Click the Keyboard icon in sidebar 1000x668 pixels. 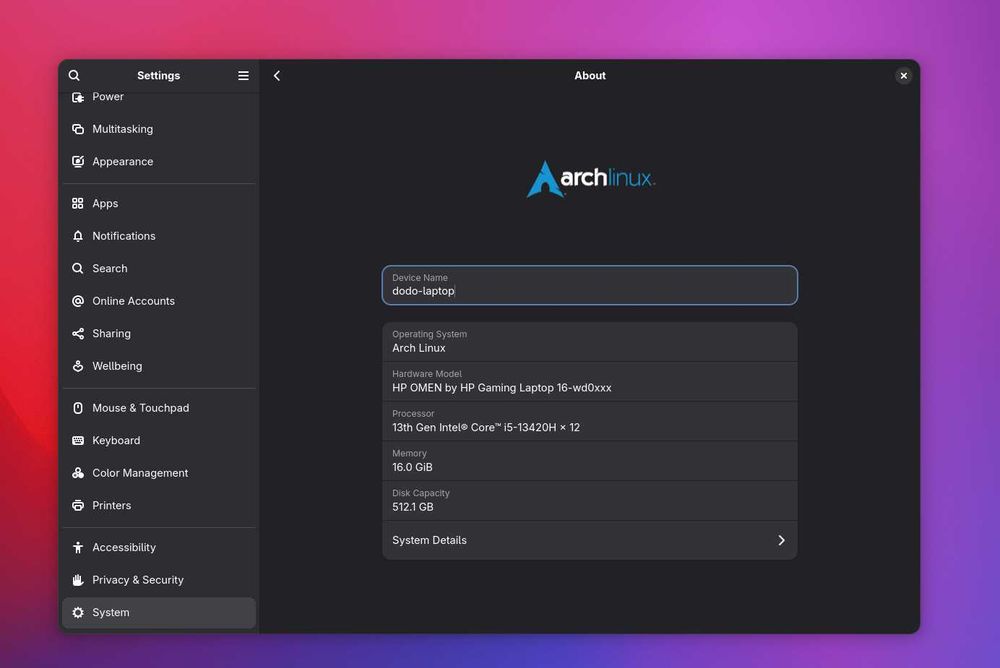tap(78, 441)
